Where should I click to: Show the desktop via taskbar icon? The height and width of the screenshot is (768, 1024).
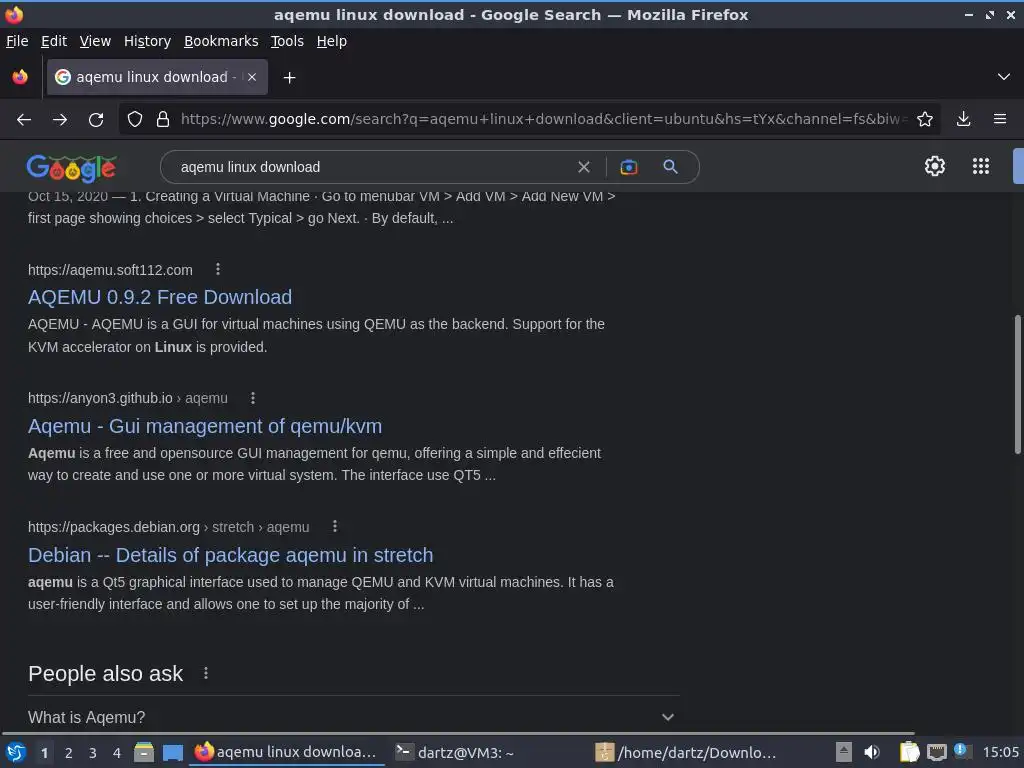click(173, 752)
